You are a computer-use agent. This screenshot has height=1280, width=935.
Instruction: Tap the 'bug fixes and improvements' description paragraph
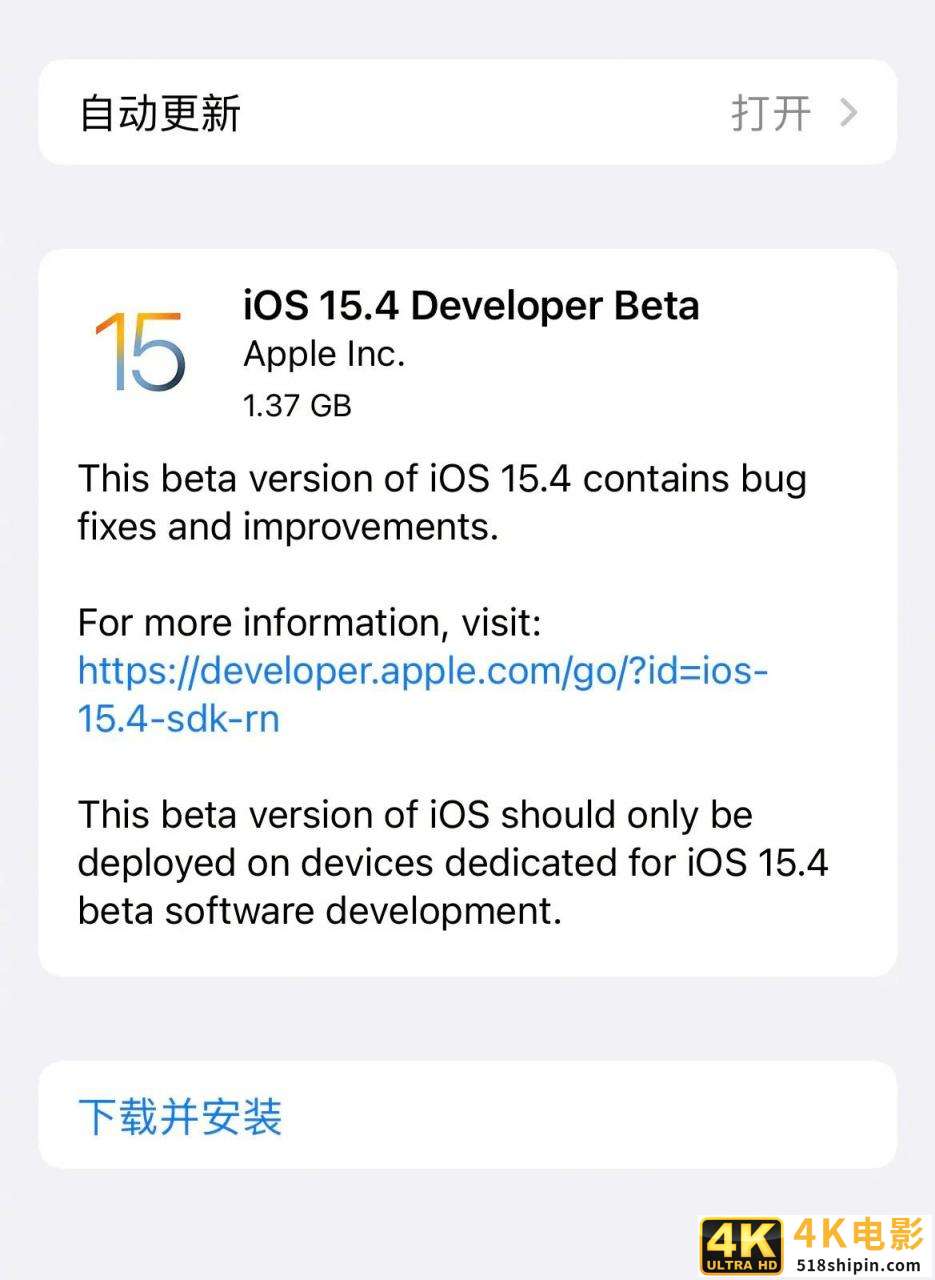tap(442, 502)
